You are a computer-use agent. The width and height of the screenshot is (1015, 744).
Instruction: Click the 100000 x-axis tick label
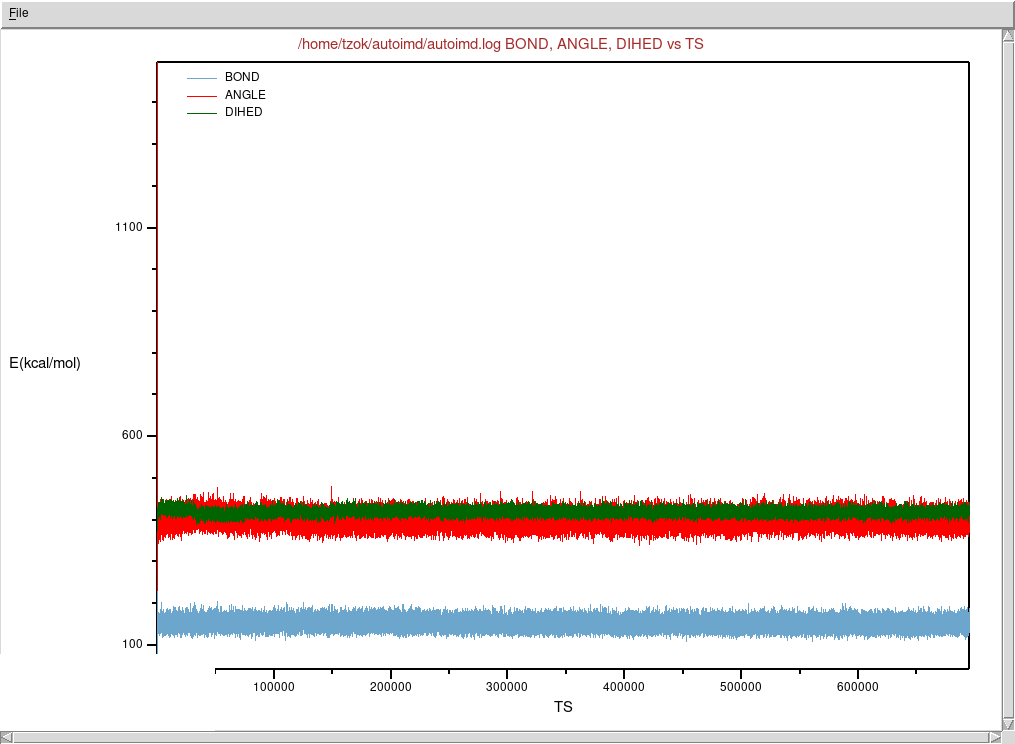pos(274,687)
